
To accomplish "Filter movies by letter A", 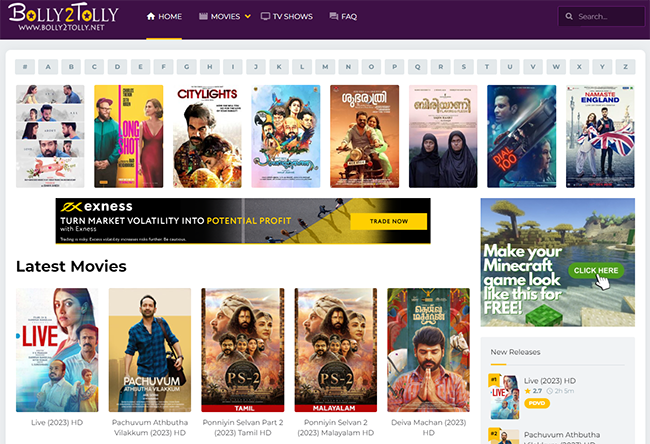I will [47, 67].
